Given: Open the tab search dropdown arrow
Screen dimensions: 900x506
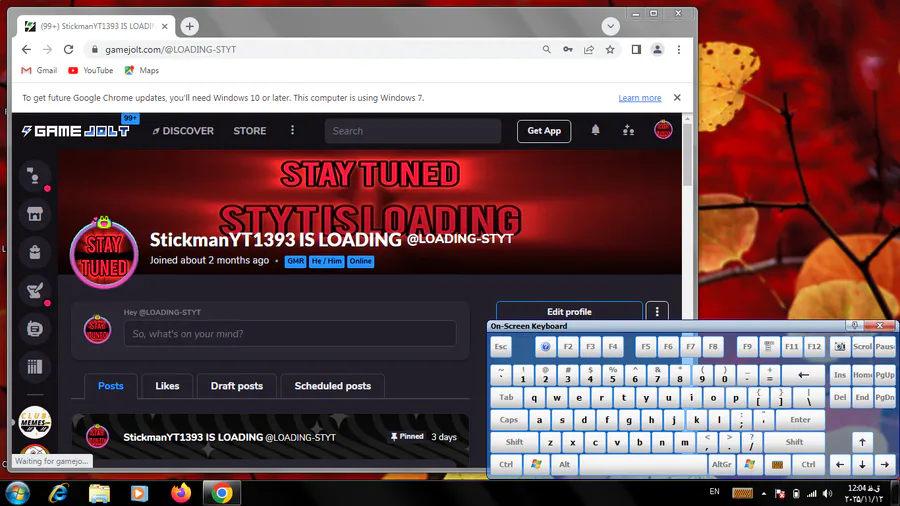Looking at the screenshot, I should [611, 26].
